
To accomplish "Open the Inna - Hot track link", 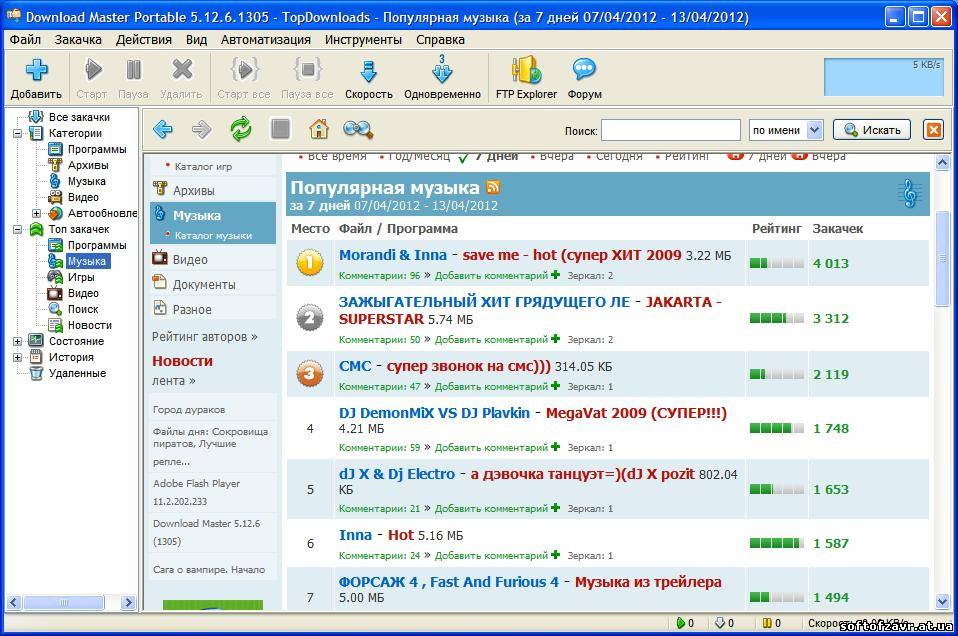I will (376, 535).
